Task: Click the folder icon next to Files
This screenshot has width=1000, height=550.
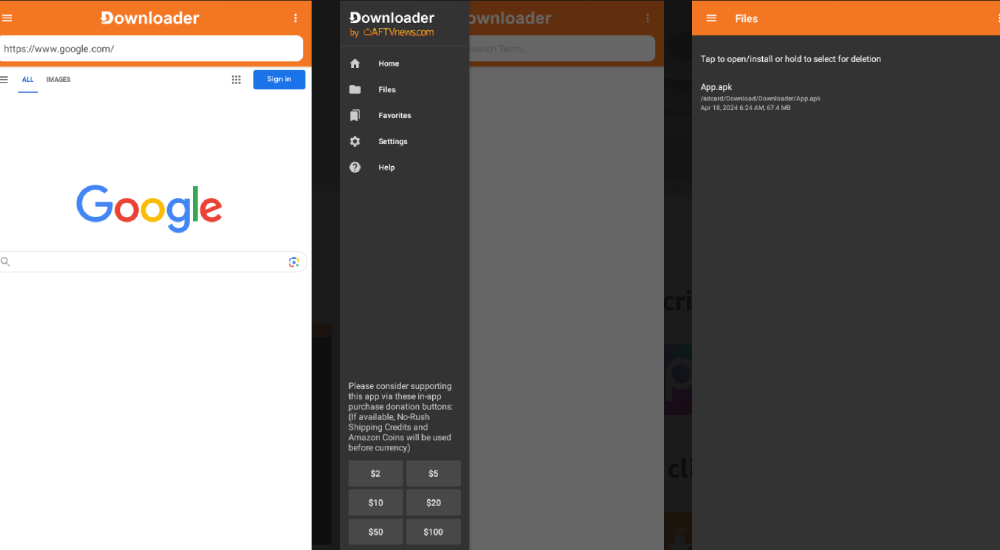Action: click(x=355, y=89)
